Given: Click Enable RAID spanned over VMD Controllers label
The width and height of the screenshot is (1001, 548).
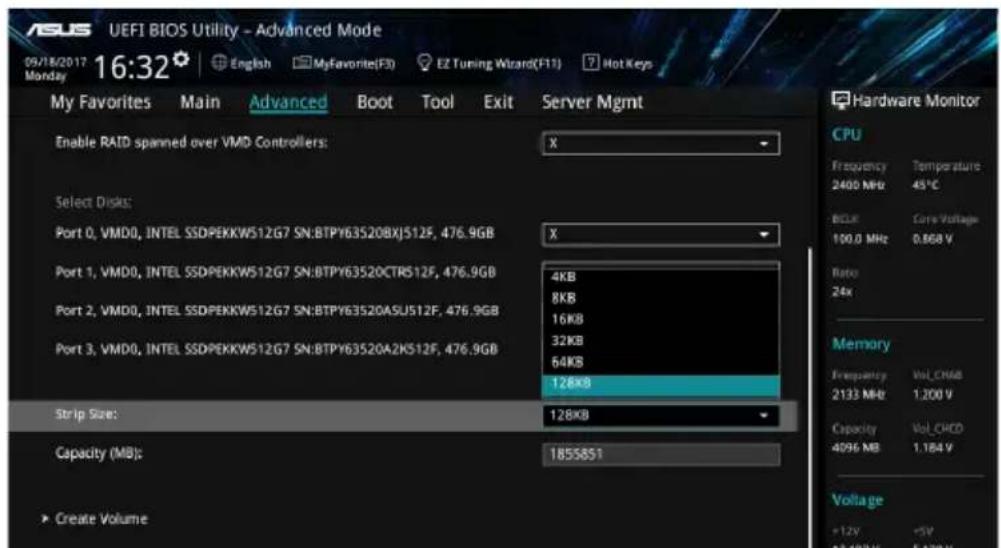Looking at the screenshot, I should 192,142.
